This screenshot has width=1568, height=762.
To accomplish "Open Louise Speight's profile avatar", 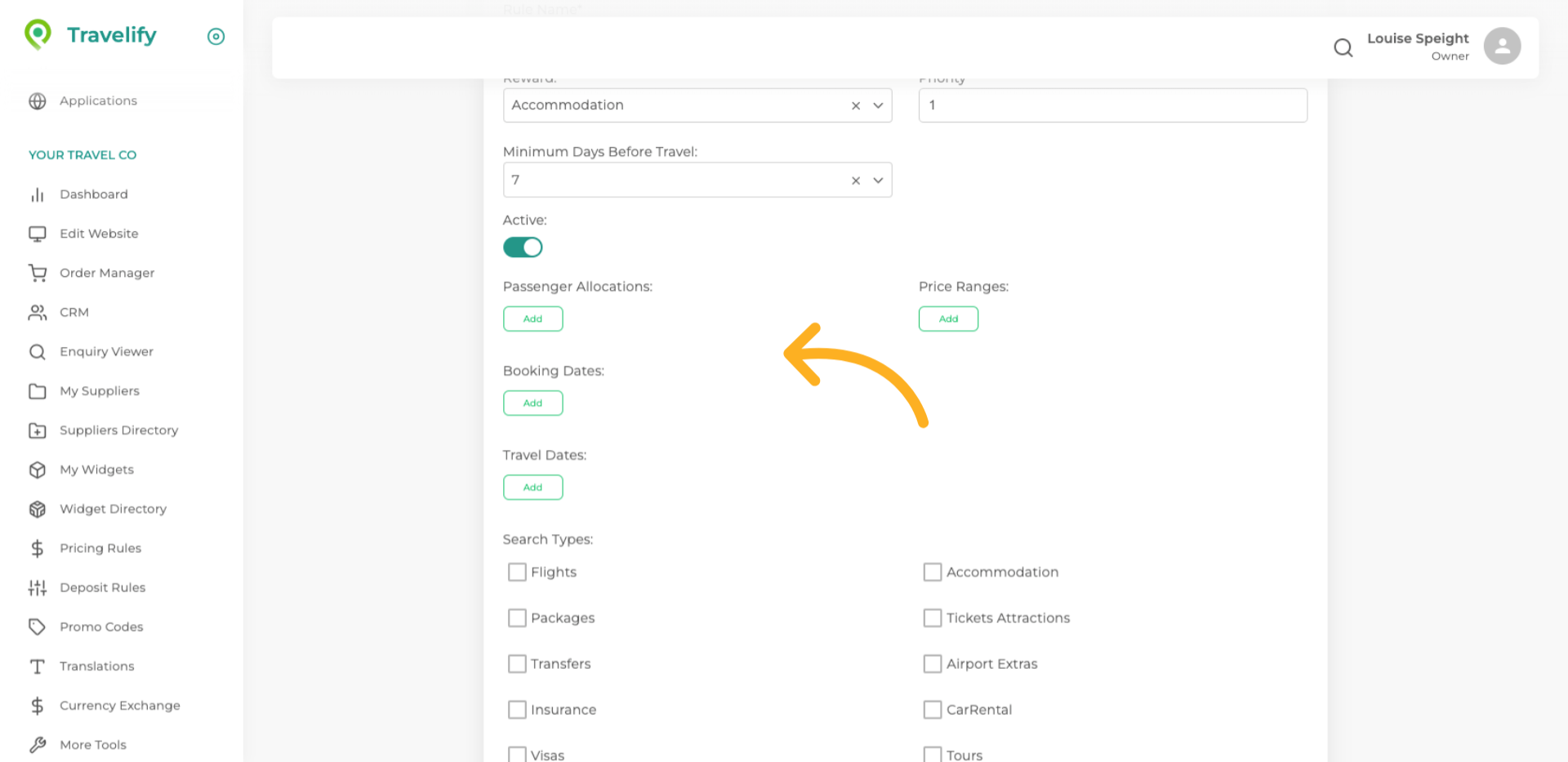I will (x=1502, y=46).
